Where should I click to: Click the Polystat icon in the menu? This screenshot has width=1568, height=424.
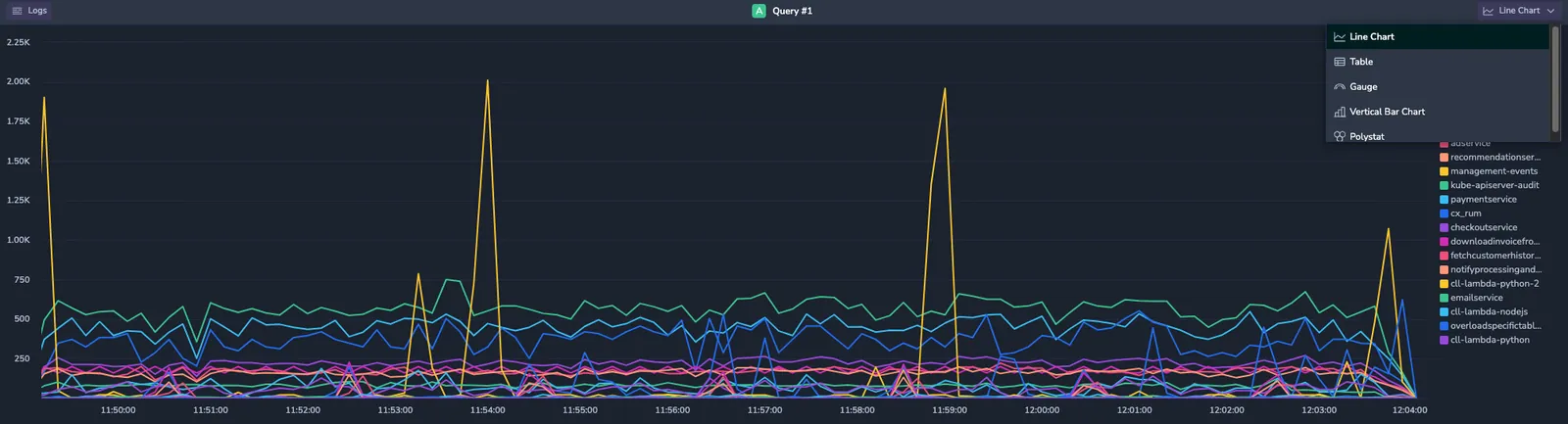1340,137
